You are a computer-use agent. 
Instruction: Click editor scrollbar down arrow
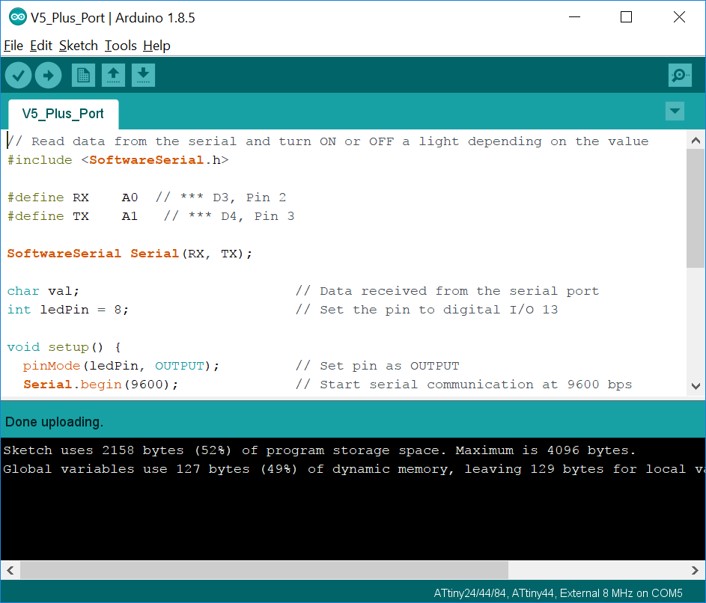pyautogui.click(x=696, y=386)
